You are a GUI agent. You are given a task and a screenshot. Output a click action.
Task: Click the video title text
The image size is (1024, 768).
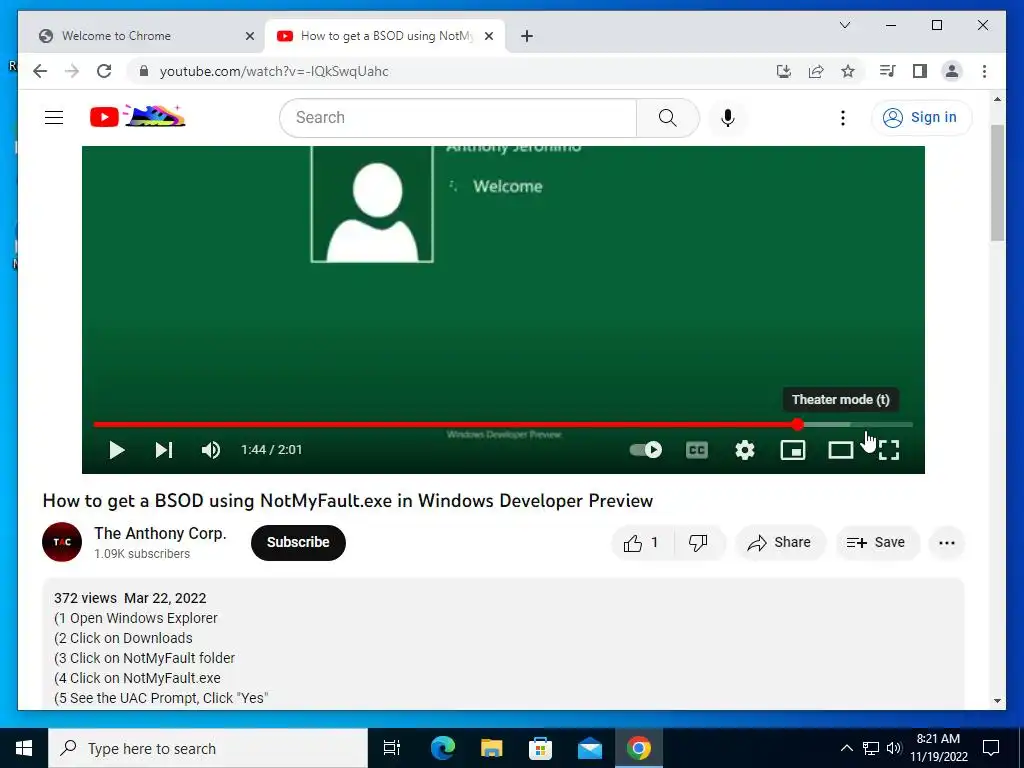pos(347,501)
